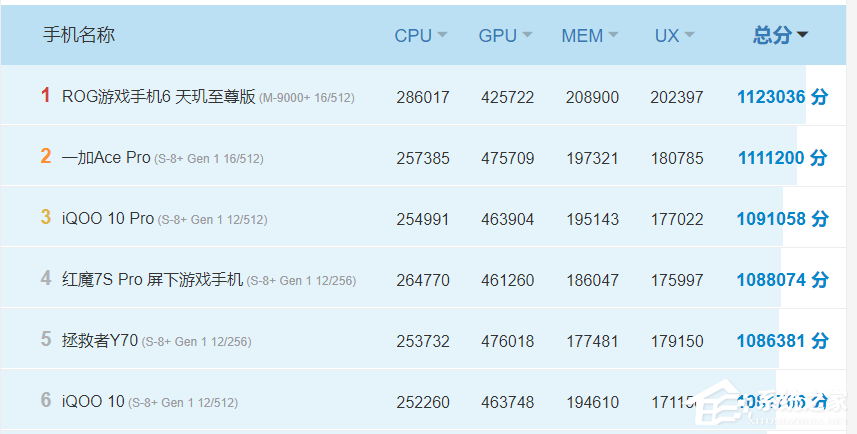Select total score 1086381 分
The height and width of the screenshot is (434, 857).
click(x=783, y=341)
